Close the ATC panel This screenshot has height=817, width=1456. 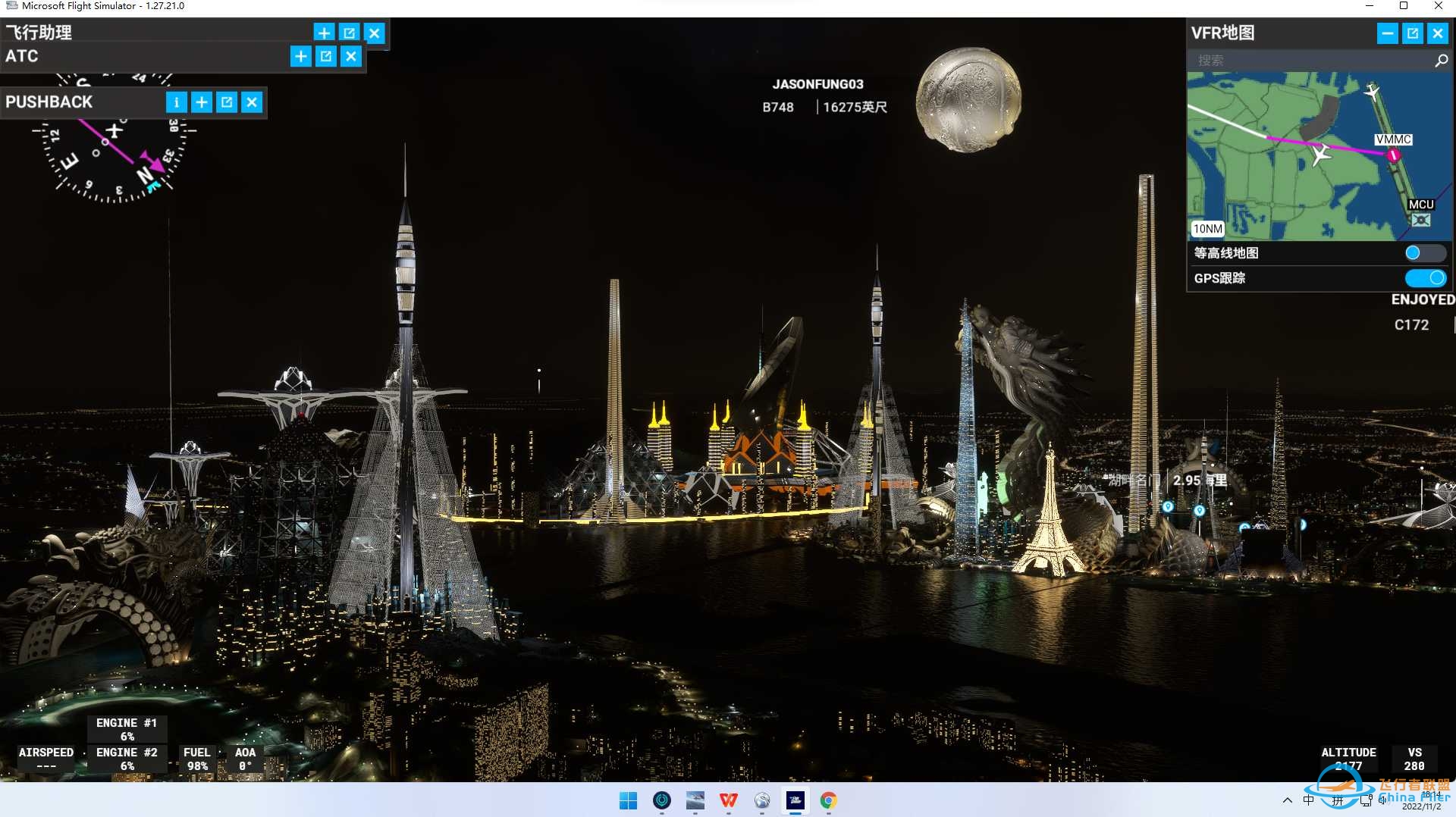coord(351,56)
